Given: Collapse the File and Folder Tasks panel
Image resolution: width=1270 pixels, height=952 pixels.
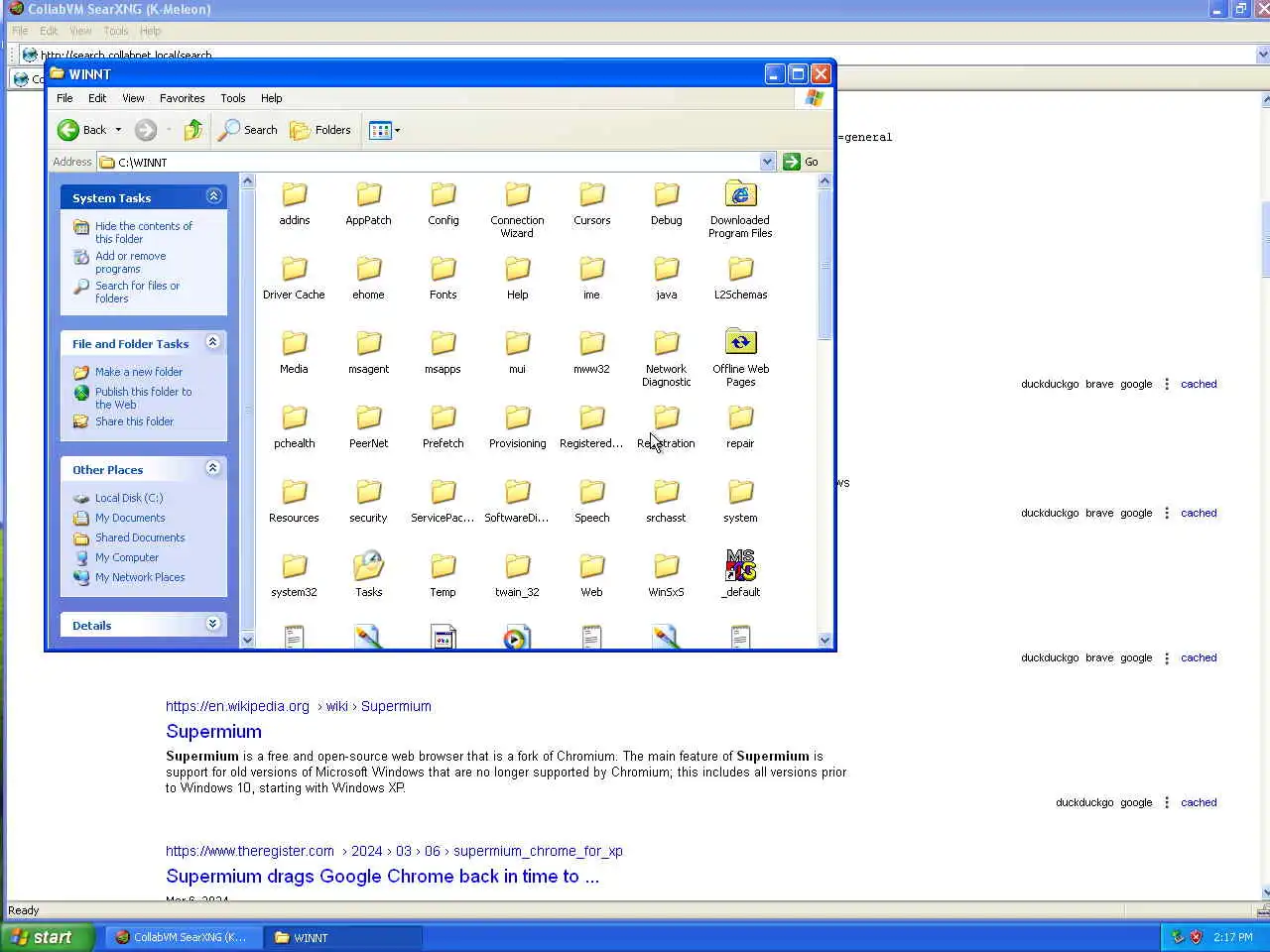Looking at the screenshot, I should (x=213, y=342).
